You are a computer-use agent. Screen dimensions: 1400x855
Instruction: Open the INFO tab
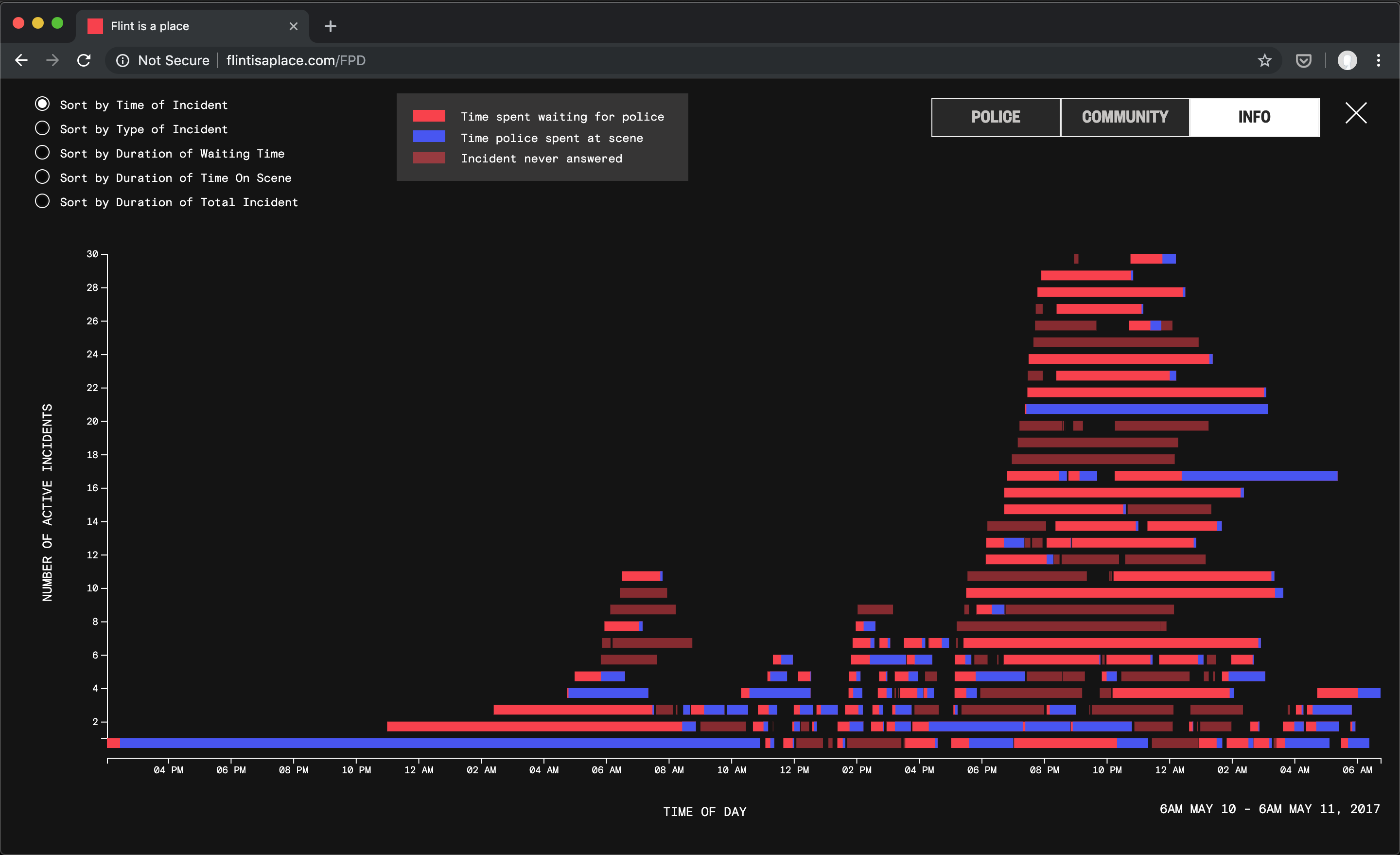coord(1254,117)
